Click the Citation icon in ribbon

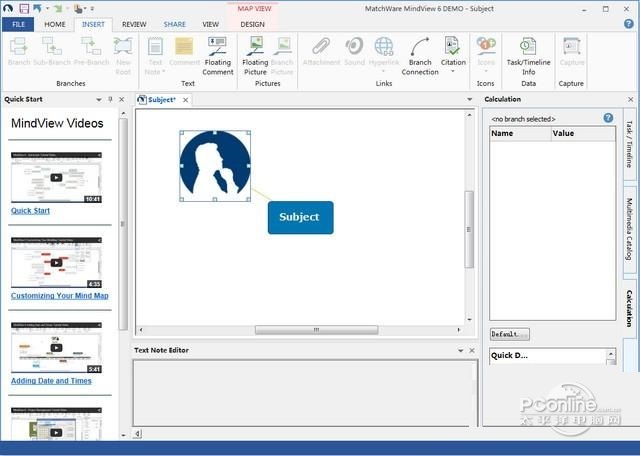(x=453, y=47)
